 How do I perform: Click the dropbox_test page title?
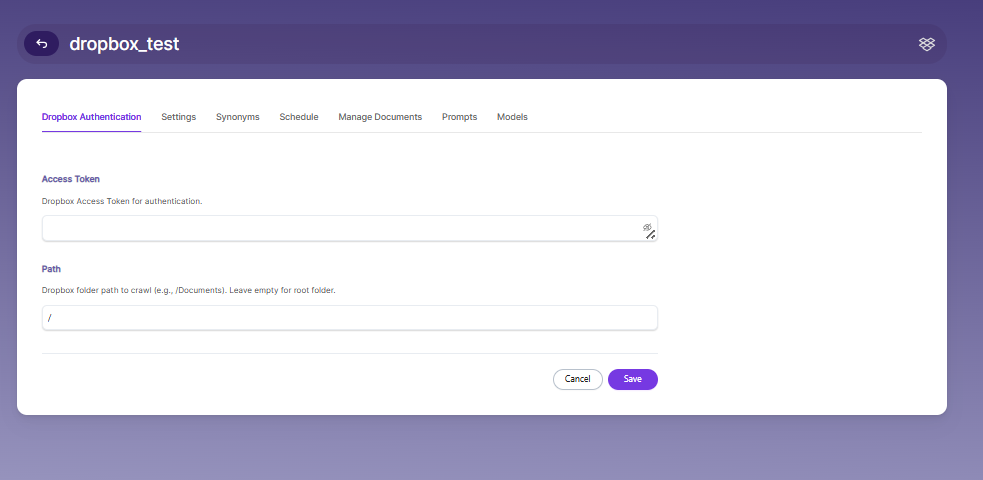click(124, 44)
